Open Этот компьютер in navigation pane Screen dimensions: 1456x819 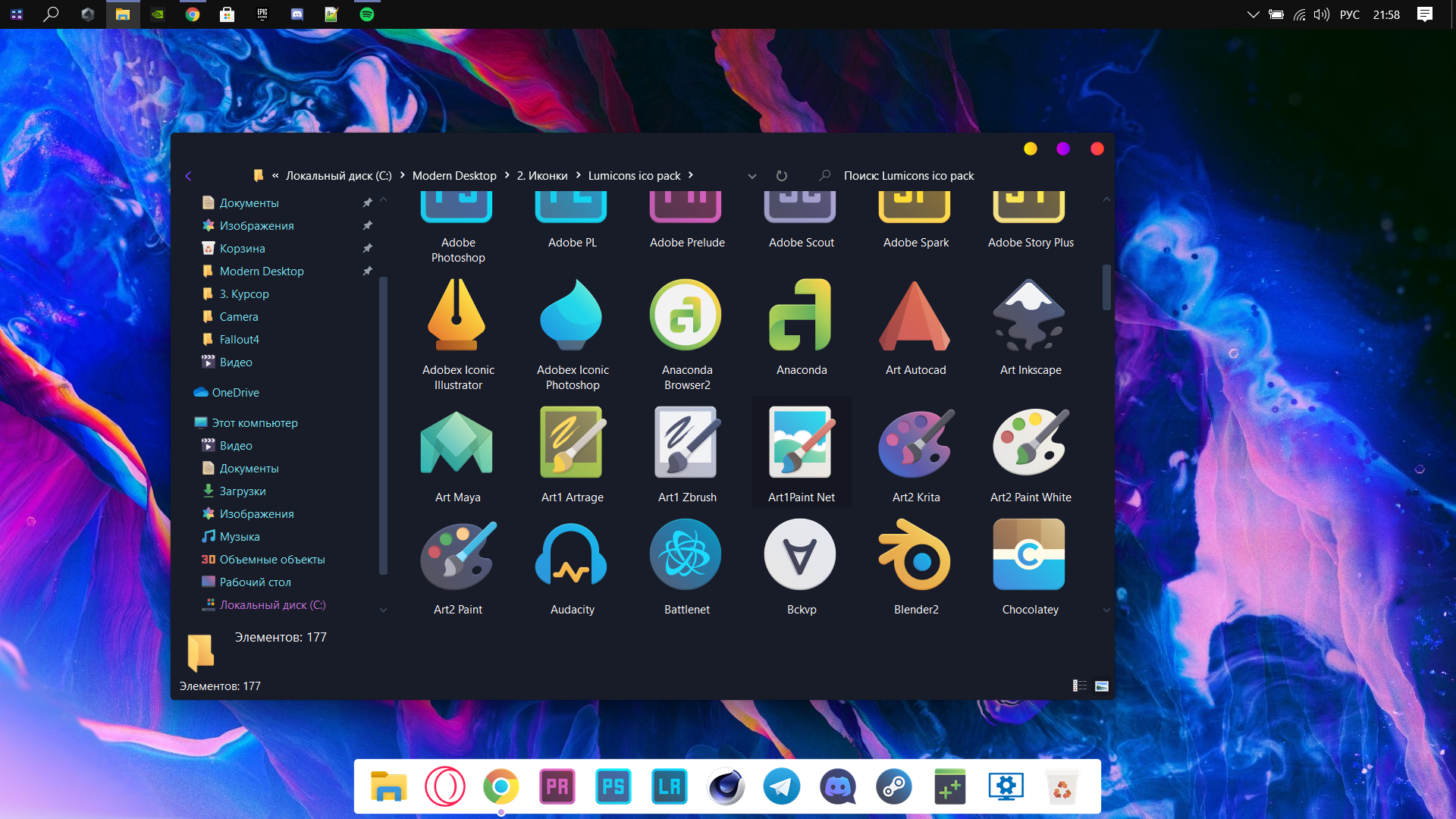(x=254, y=422)
